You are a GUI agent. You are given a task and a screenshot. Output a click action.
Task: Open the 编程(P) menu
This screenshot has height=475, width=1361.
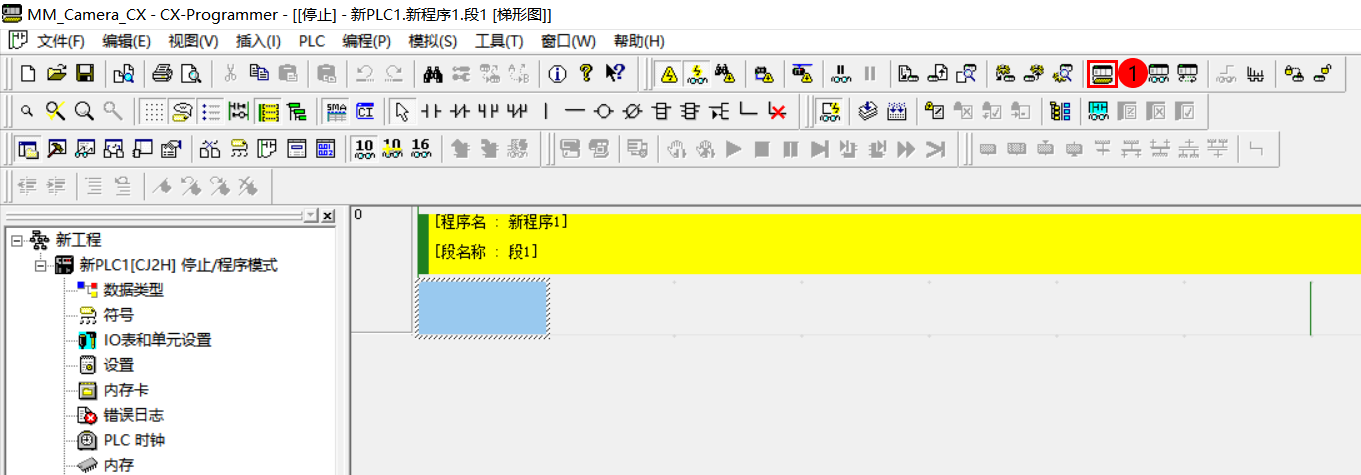coord(367,41)
